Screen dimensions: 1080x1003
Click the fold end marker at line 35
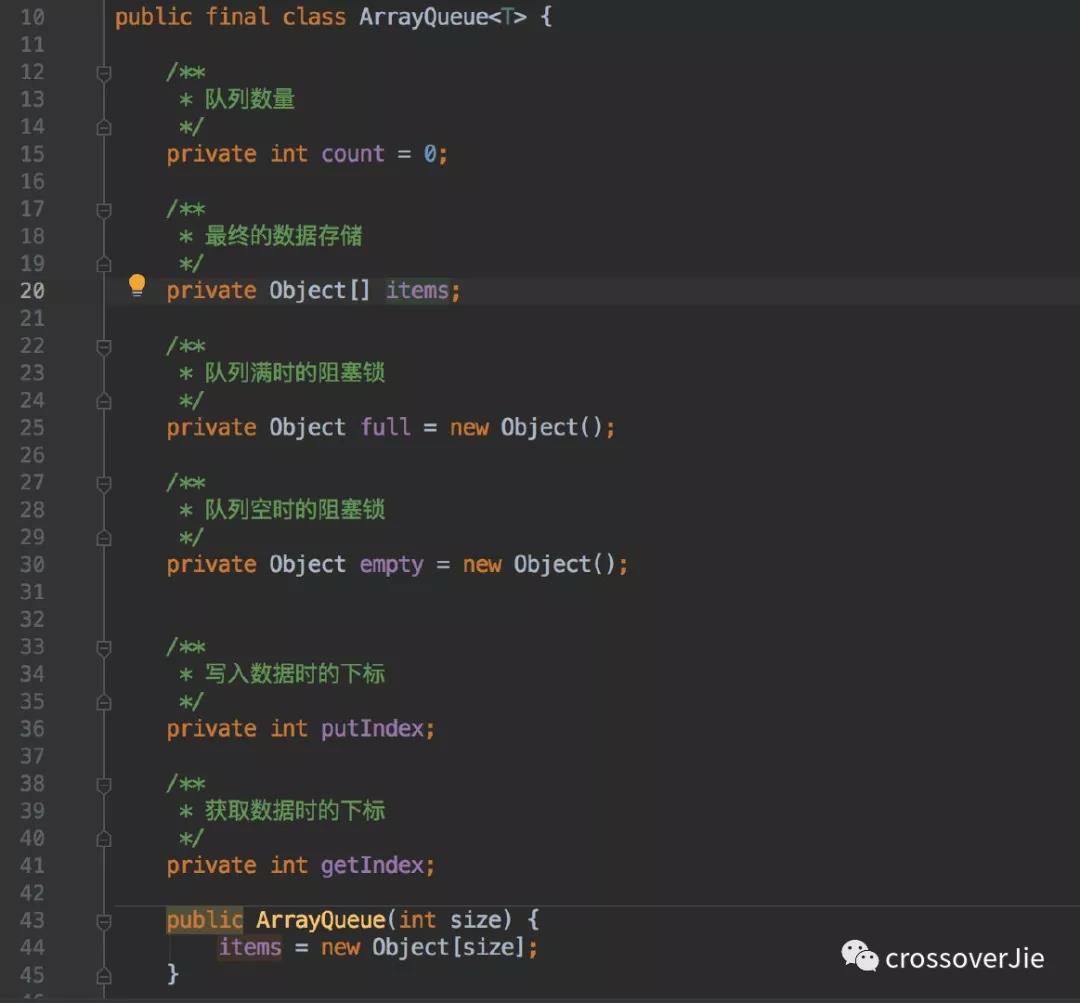coord(104,703)
